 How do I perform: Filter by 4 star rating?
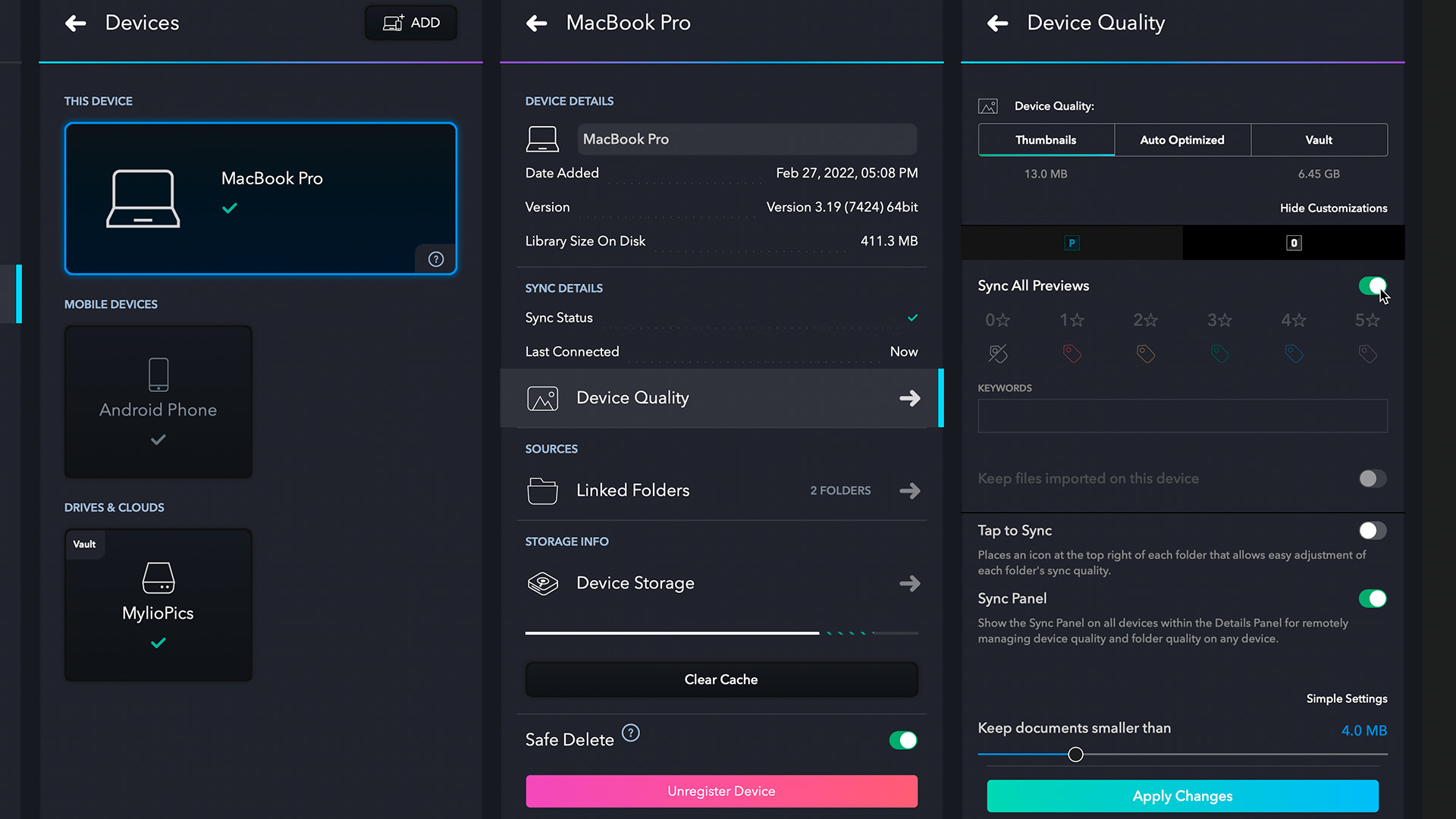coord(1294,320)
